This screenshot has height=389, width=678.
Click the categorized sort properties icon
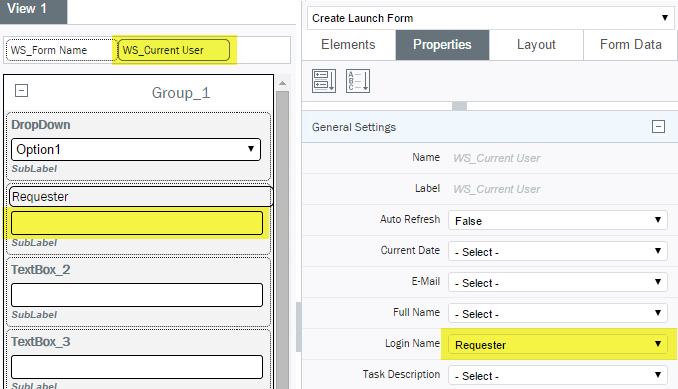(x=324, y=81)
